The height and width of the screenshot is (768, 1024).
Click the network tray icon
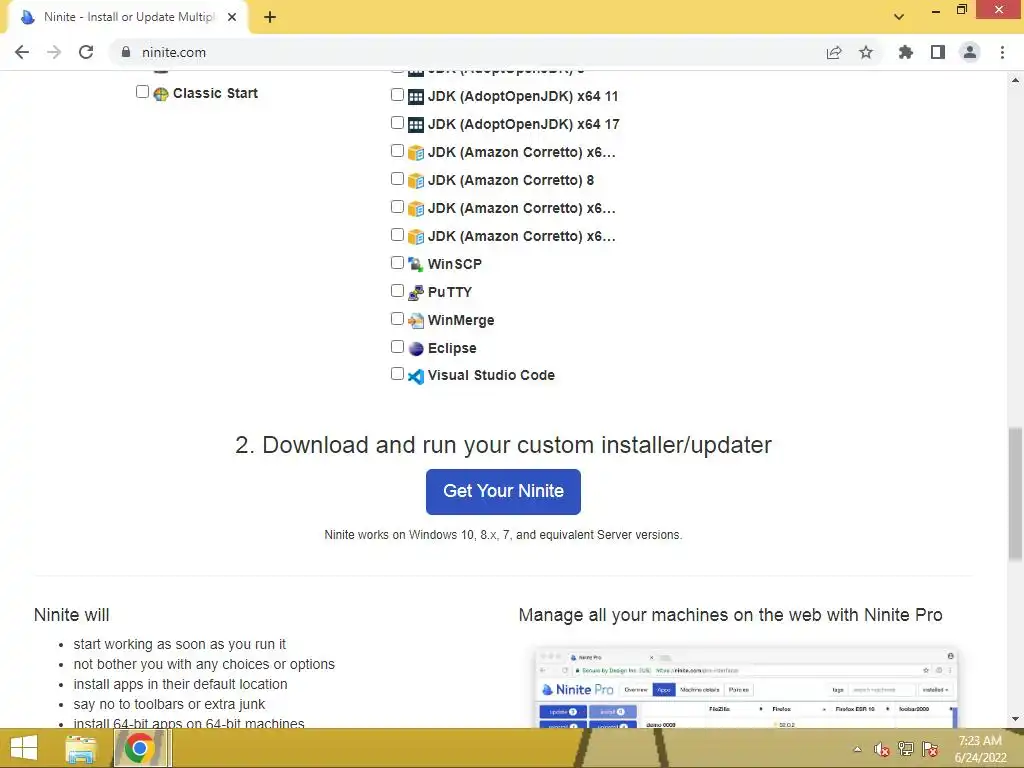point(905,749)
